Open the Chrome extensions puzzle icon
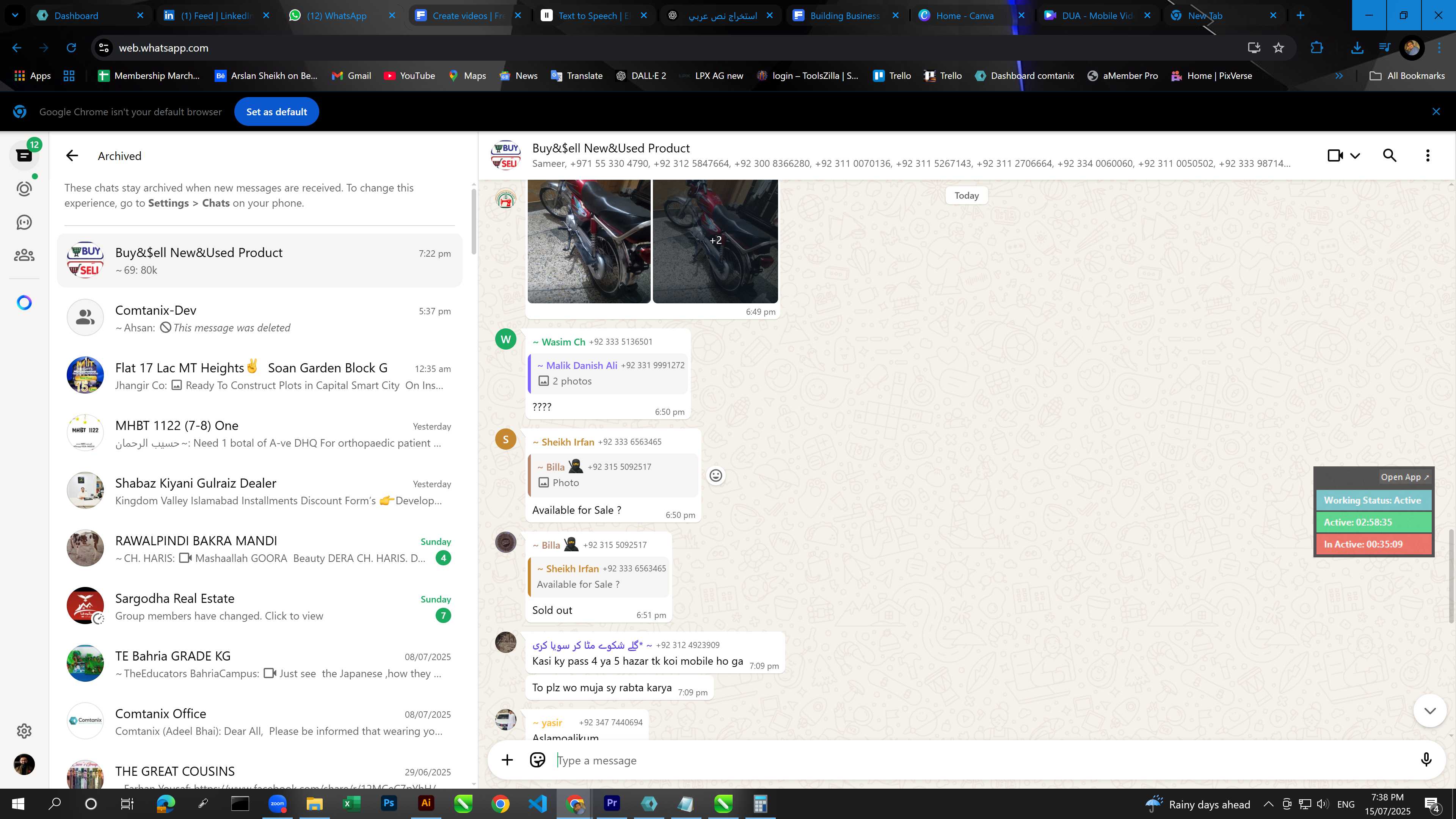The image size is (1456, 819). click(1316, 48)
